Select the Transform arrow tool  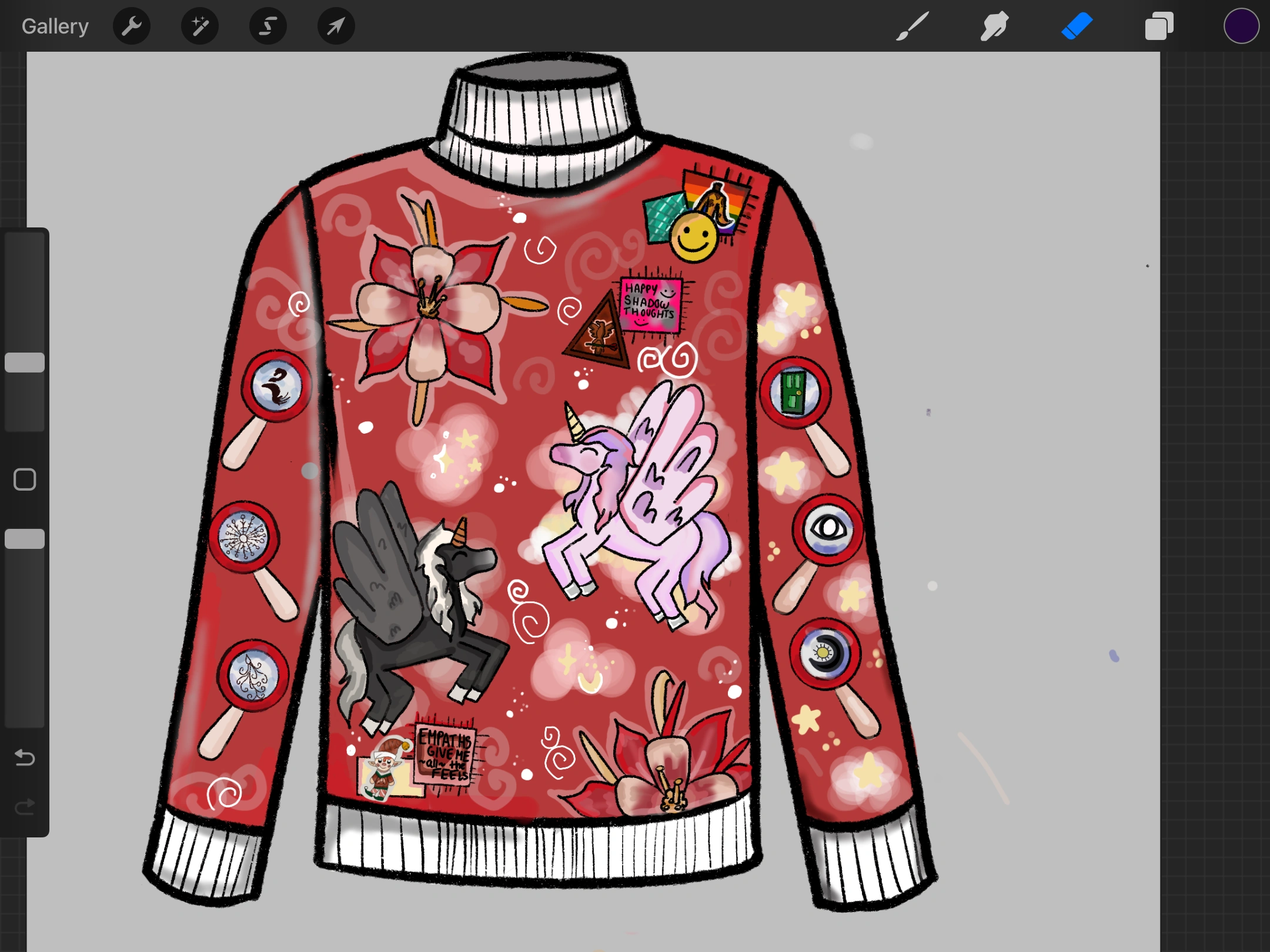click(x=335, y=26)
